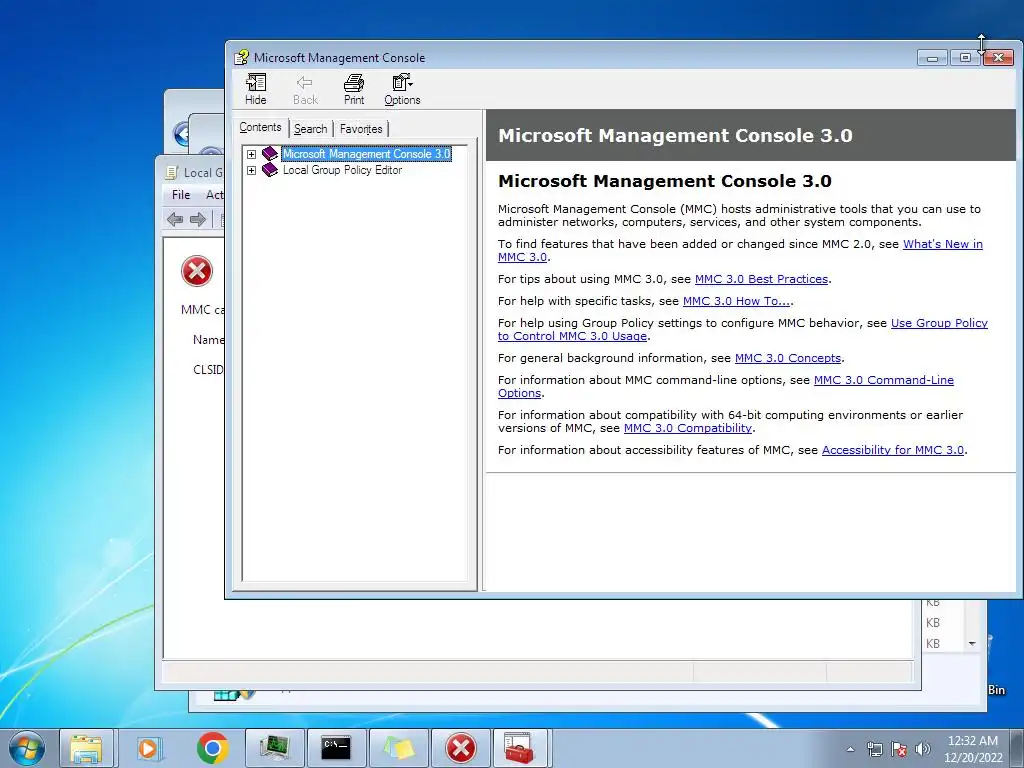This screenshot has width=1024, height=768.
Task: Minimize the Microsoft Management Console help window
Action: 933,58
